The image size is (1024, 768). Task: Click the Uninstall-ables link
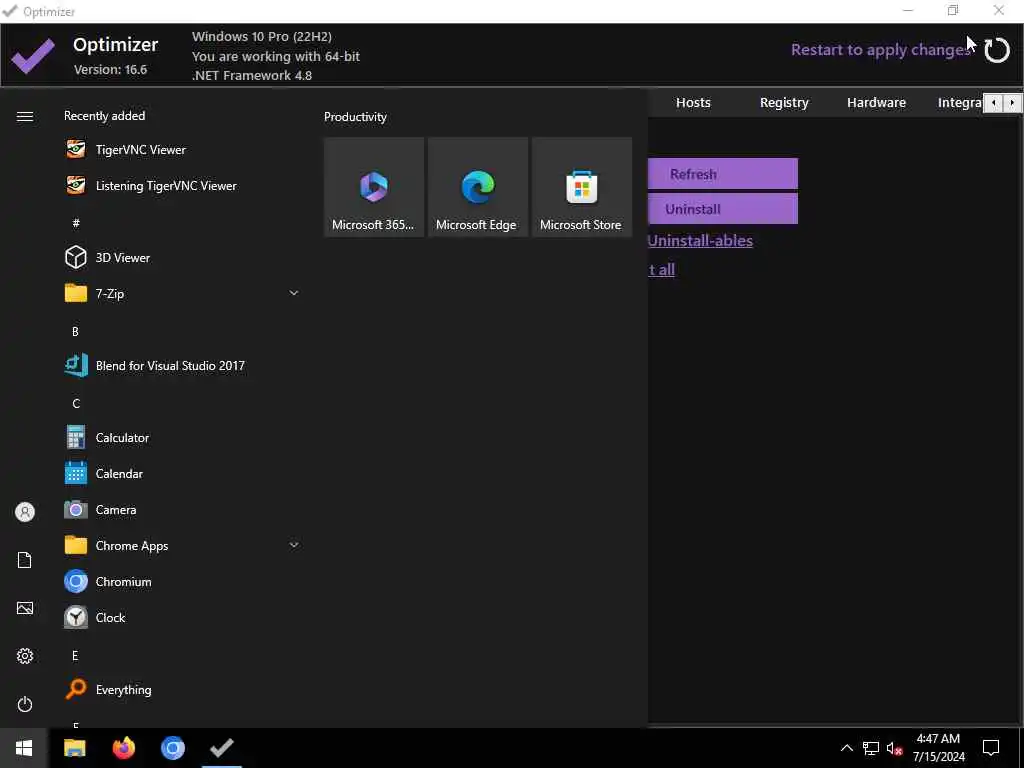(x=700, y=240)
